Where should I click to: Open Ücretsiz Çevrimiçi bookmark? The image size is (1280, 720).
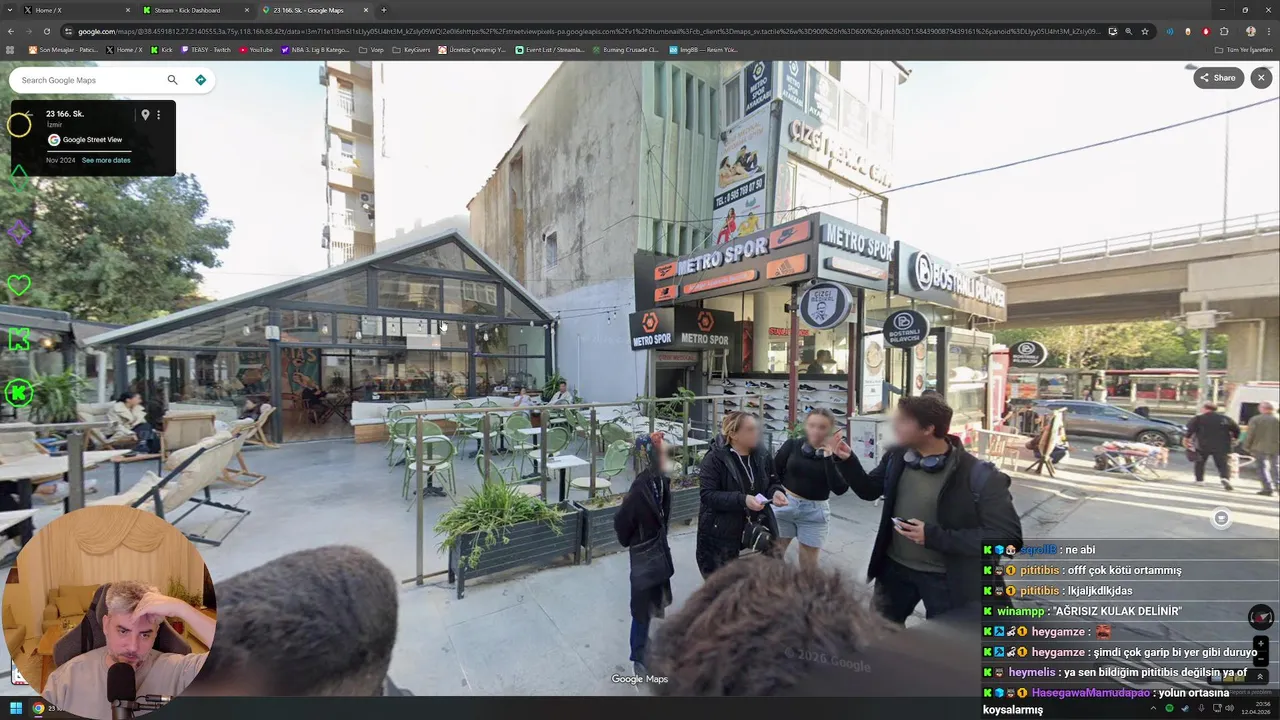pyautogui.click(x=473, y=49)
